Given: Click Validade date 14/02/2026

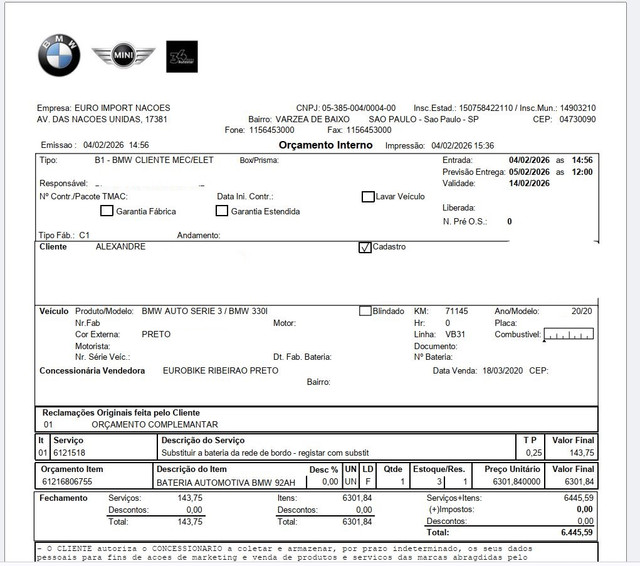Looking at the screenshot, I should pos(529,183).
